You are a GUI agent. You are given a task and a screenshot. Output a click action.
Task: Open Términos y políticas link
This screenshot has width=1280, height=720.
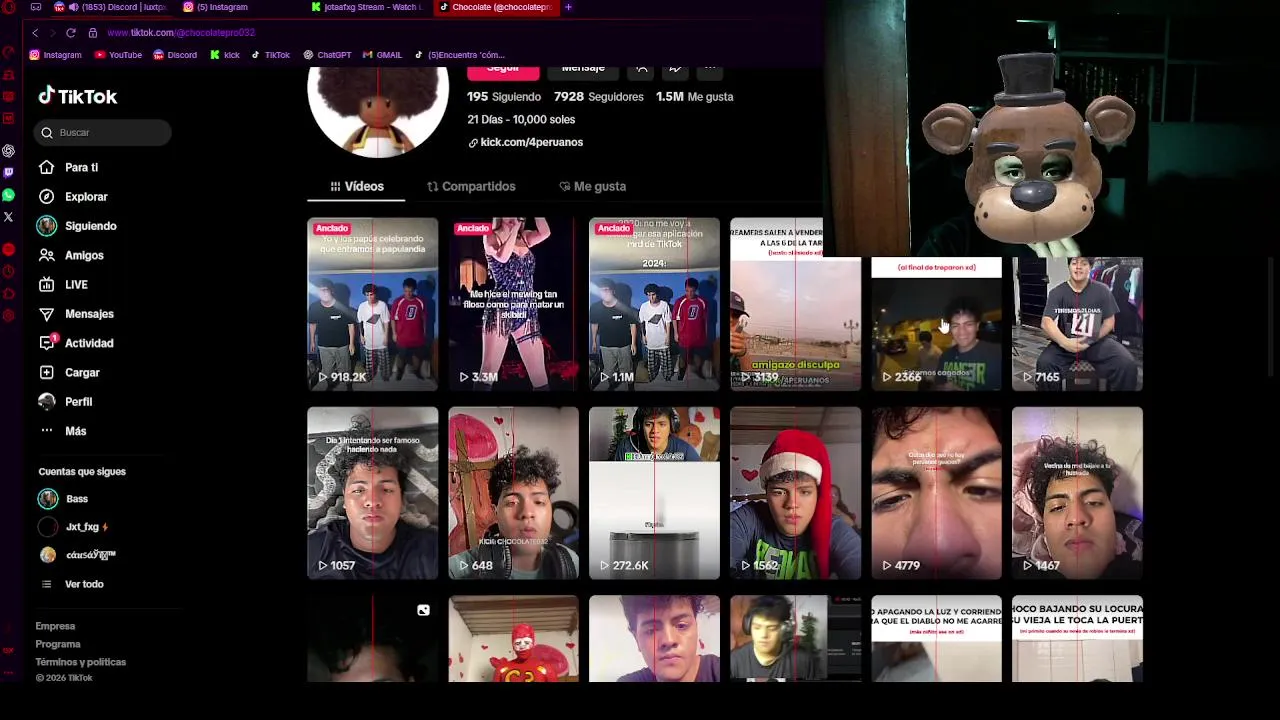click(x=81, y=662)
